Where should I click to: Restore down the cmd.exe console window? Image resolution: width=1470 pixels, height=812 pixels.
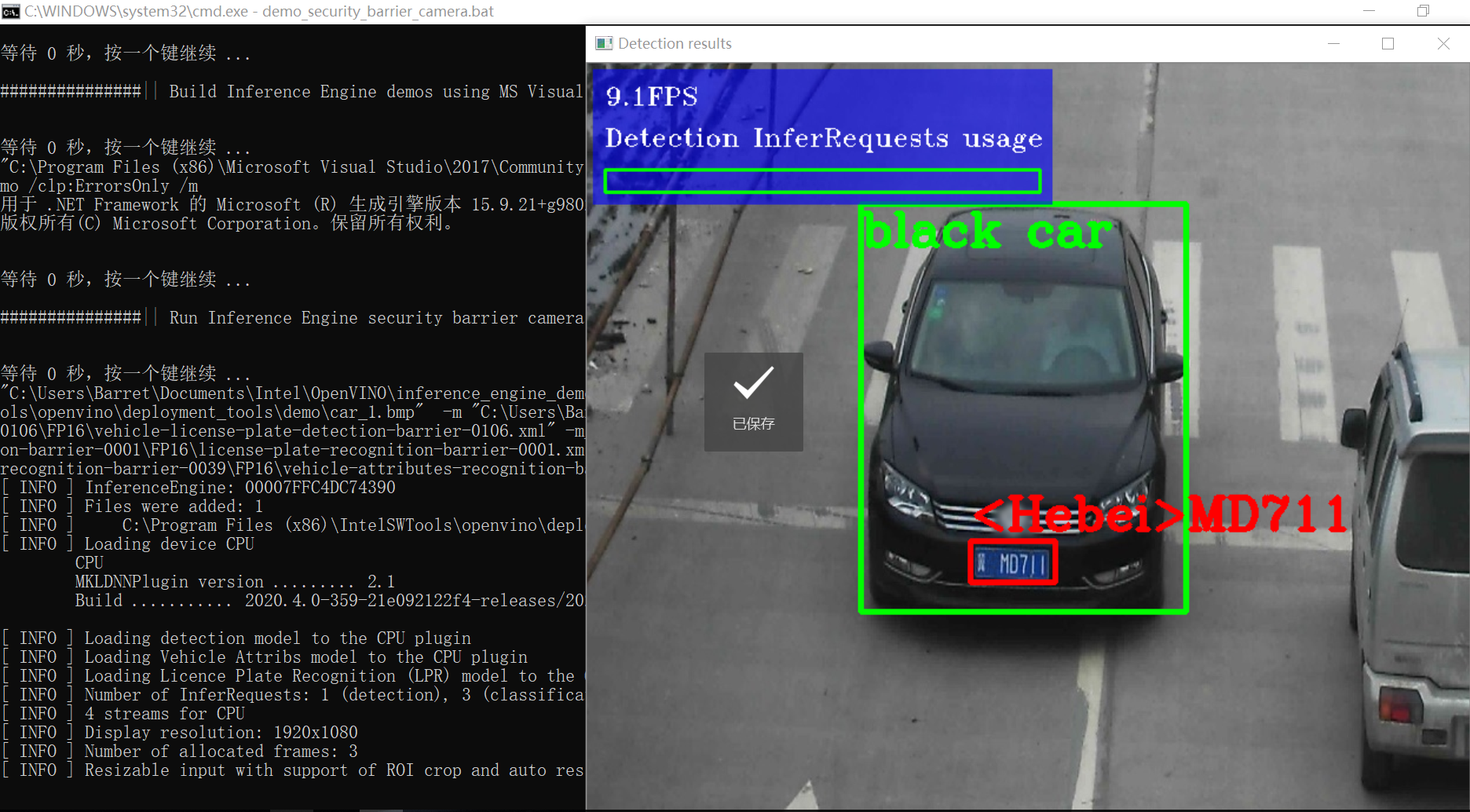click(1423, 11)
